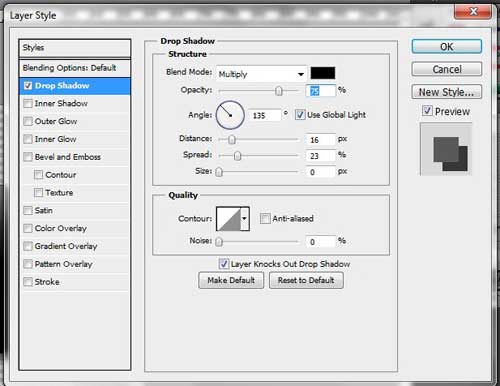Click the shadow color black swatch
Screen dimensions: 500x386
[x=323, y=73]
